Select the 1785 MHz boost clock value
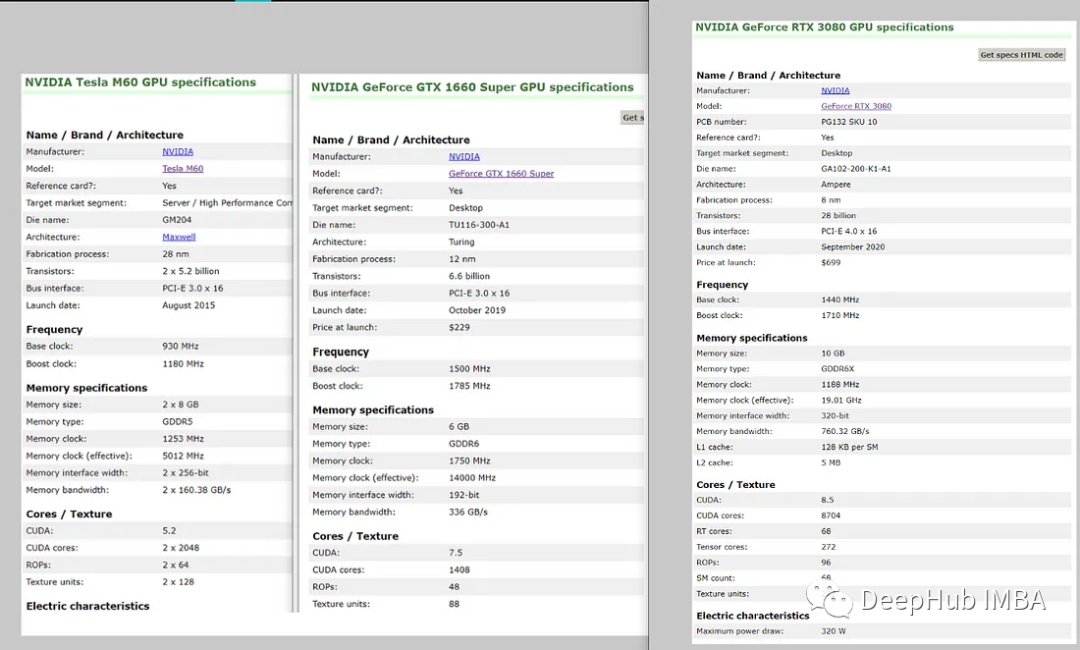The width and height of the screenshot is (1080, 650). [x=470, y=386]
